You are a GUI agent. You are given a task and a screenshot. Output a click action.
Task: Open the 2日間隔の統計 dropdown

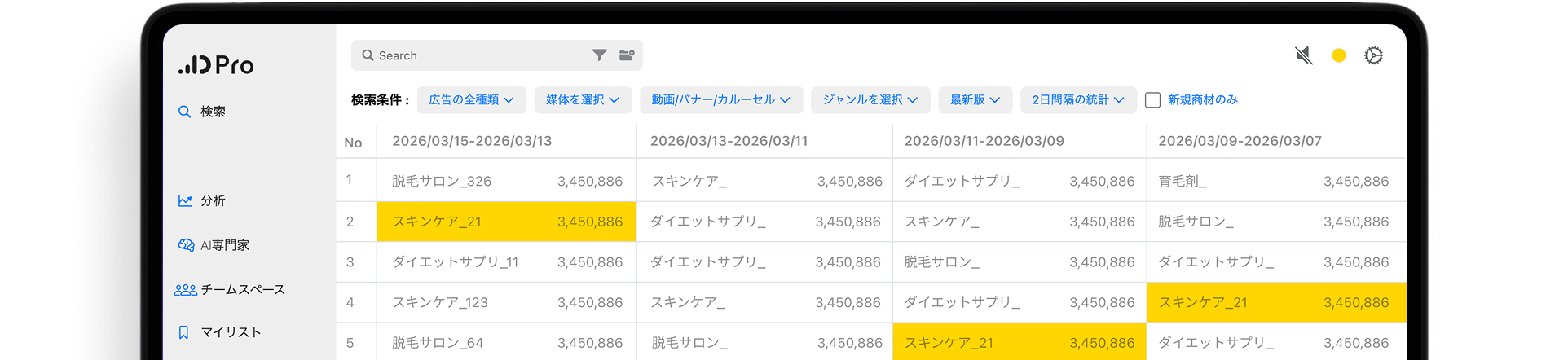pos(1077,100)
